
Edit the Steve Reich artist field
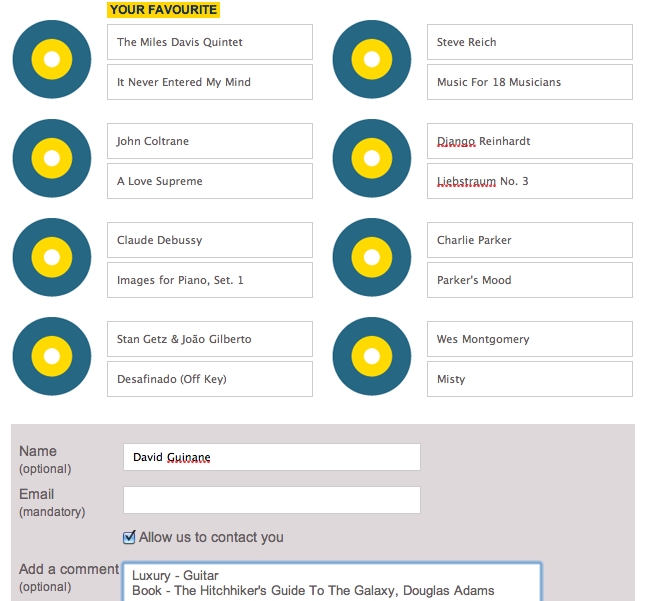[530, 42]
